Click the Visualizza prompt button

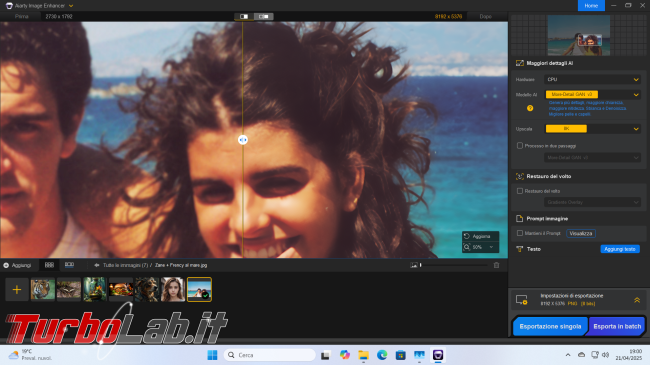tap(581, 234)
